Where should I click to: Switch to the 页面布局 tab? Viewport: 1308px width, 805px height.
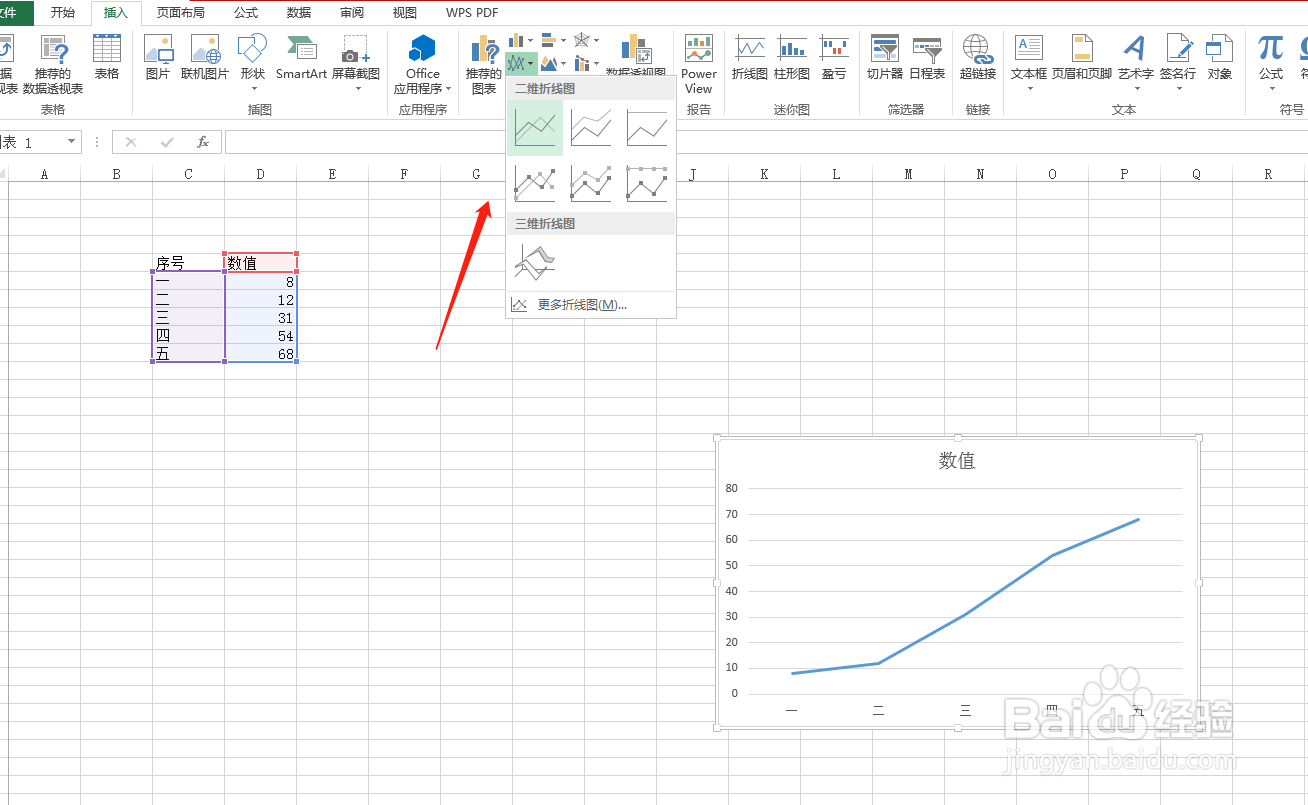pyautogui.click(x=181, y=13)
